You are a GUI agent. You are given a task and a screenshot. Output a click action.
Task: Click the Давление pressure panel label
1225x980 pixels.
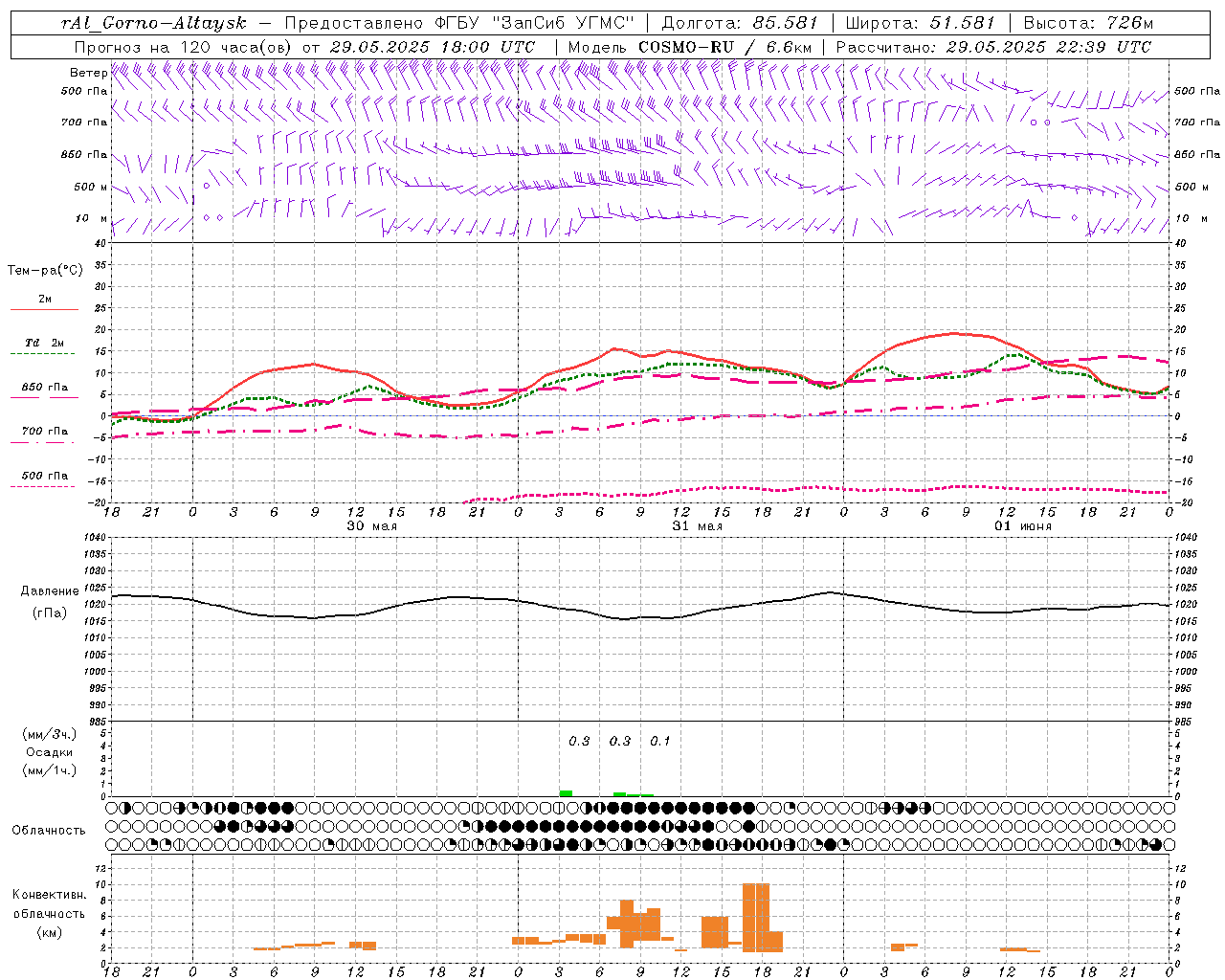[x=50, y=591]
